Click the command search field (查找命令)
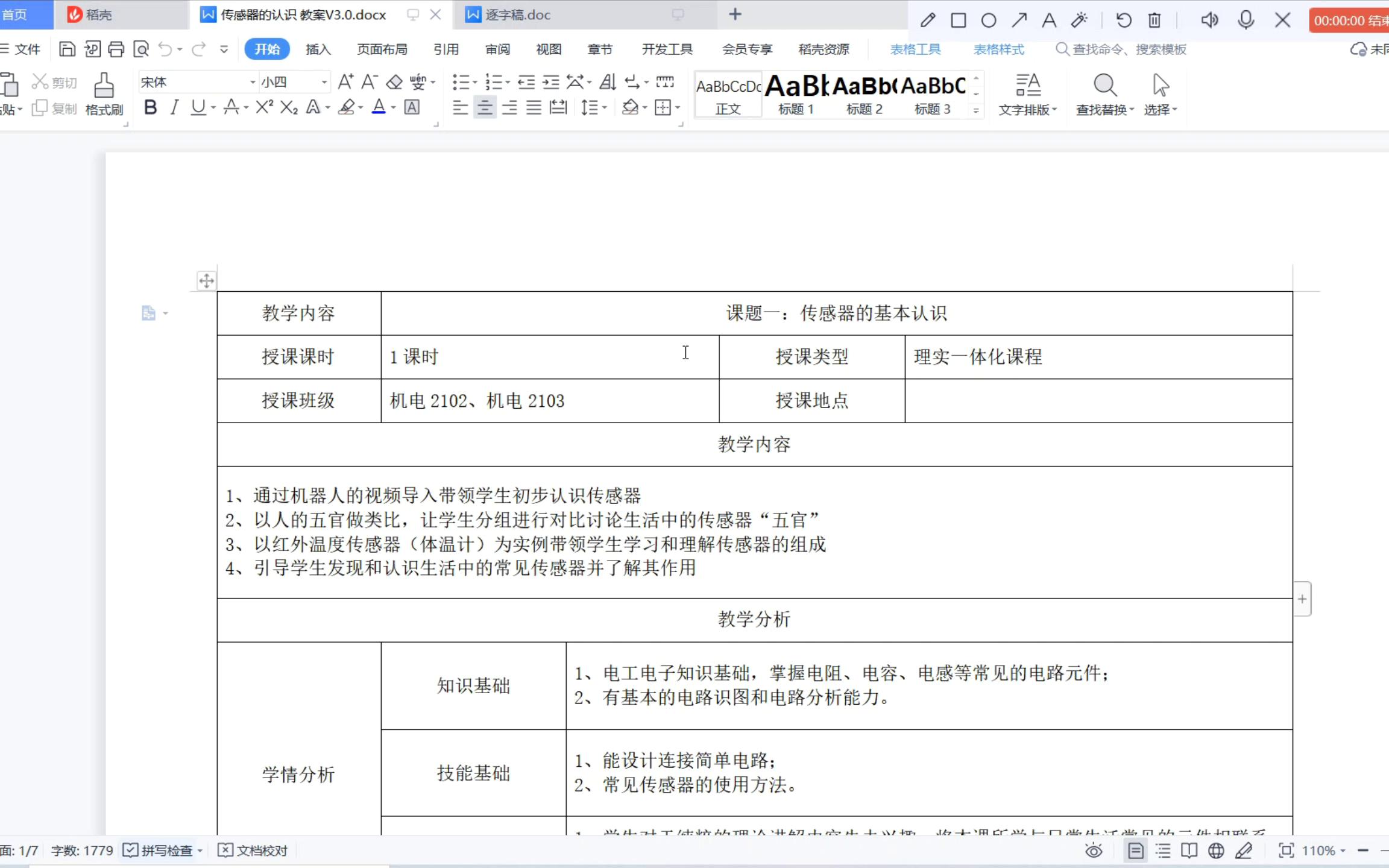The image size is (1389, 868). 1129,49
